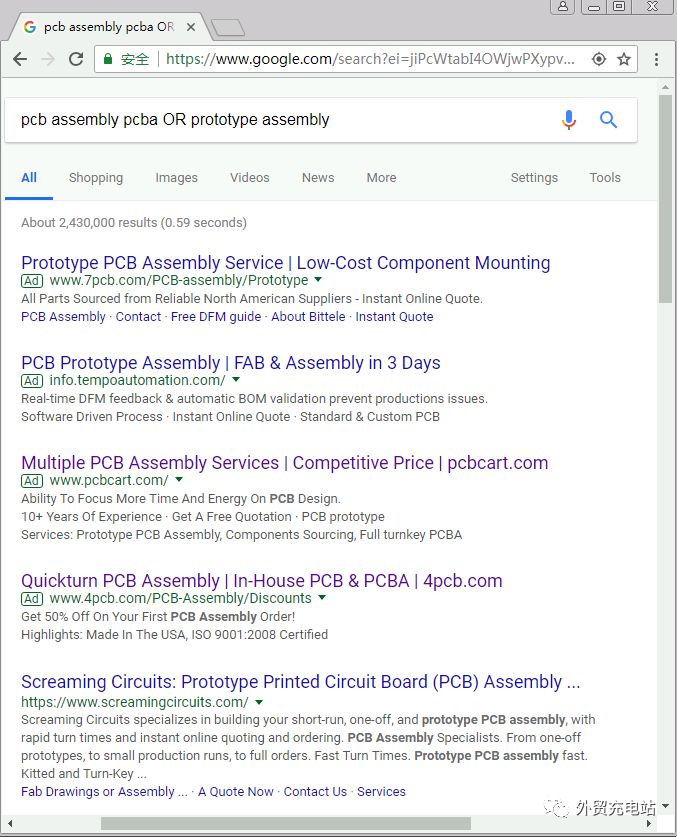Switch to the Shopping results tab
This screenshot has width=677, height=837.
point(96,178)
